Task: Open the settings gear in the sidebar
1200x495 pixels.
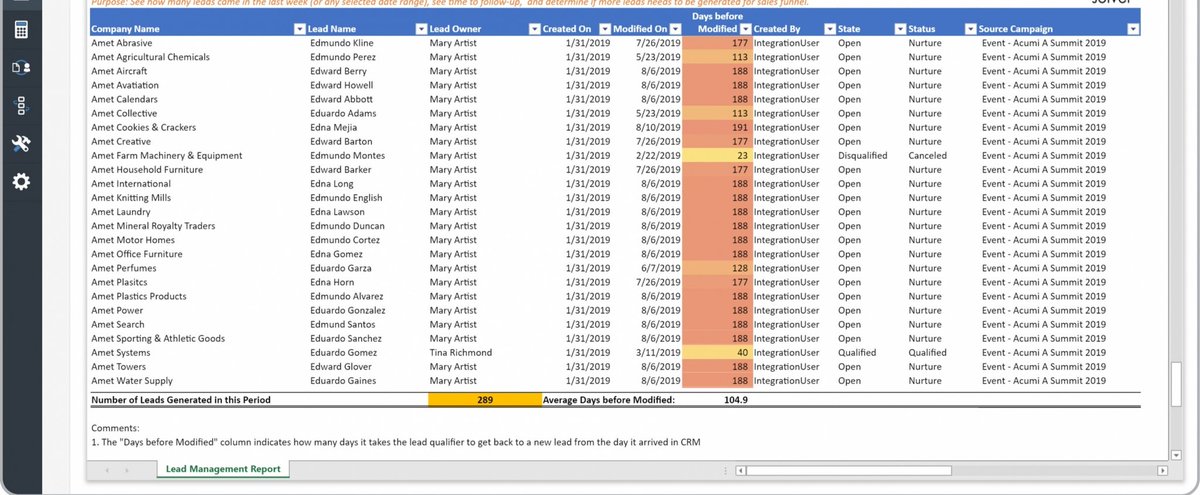Action: pos(21,182)
